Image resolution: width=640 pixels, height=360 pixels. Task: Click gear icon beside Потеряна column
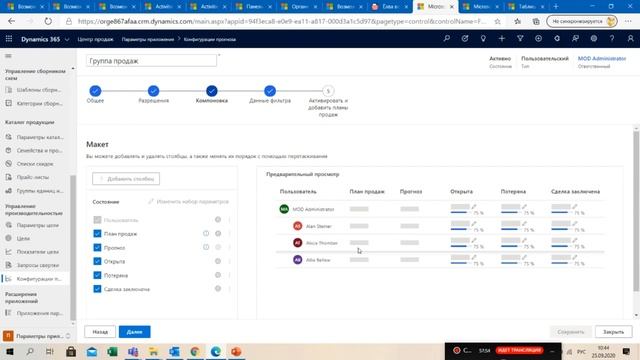(x=218, y=275)
